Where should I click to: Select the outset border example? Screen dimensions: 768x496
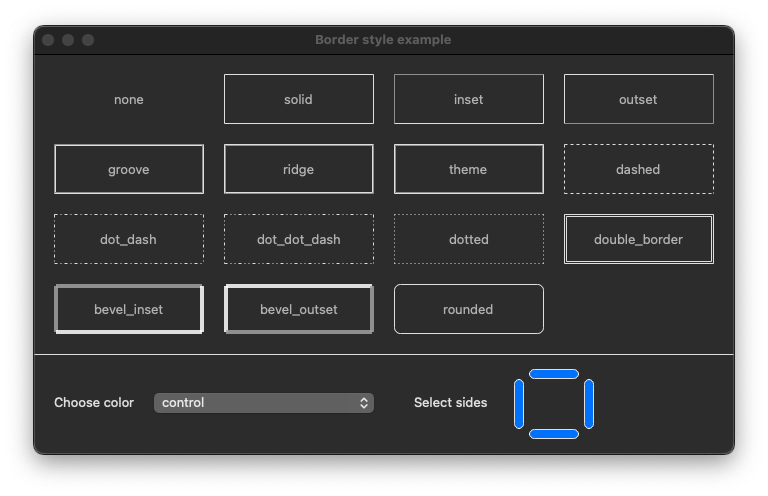[639, 99]
